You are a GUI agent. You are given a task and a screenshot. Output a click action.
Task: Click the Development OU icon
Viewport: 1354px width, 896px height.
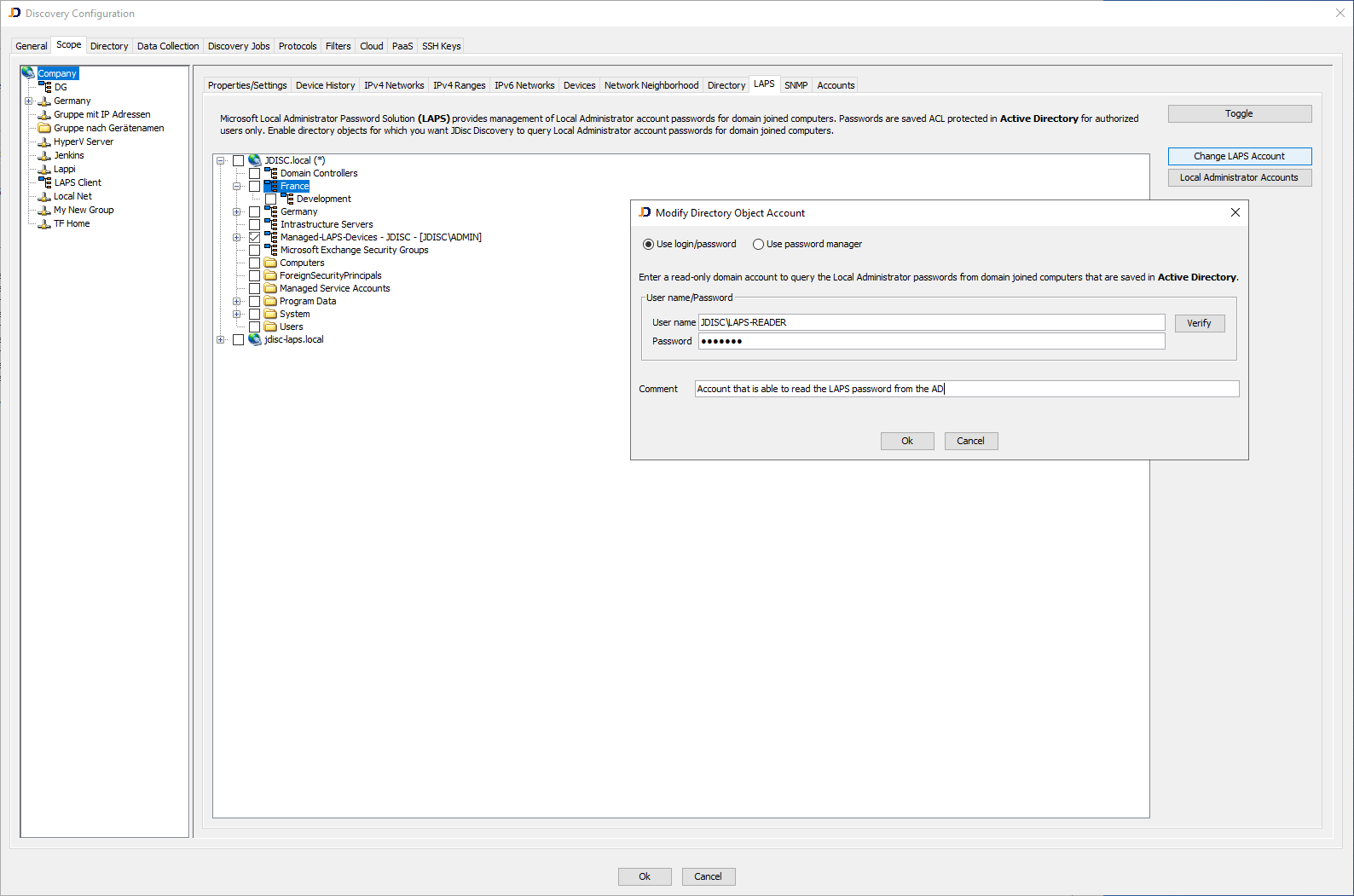tap(287, 199)
